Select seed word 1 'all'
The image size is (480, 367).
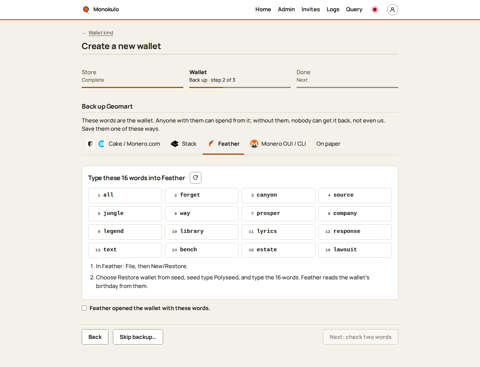coord(125,195)
